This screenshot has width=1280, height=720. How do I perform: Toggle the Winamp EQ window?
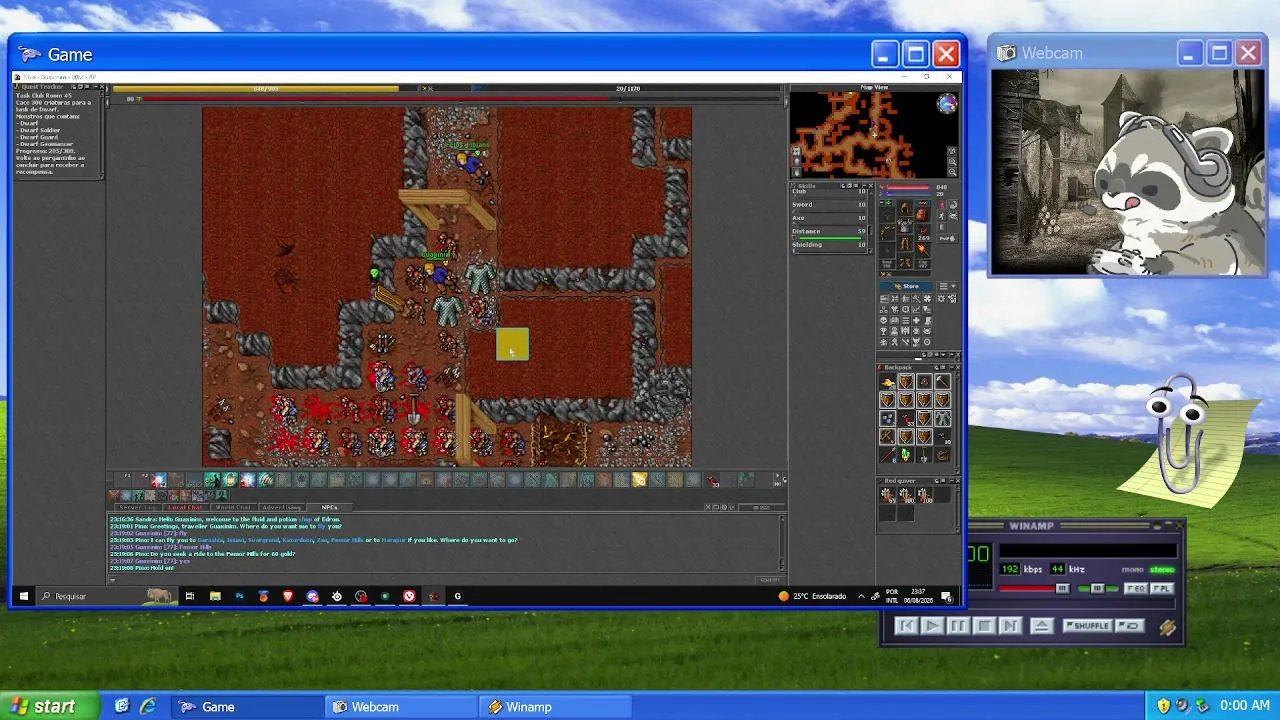[1136, 589]
